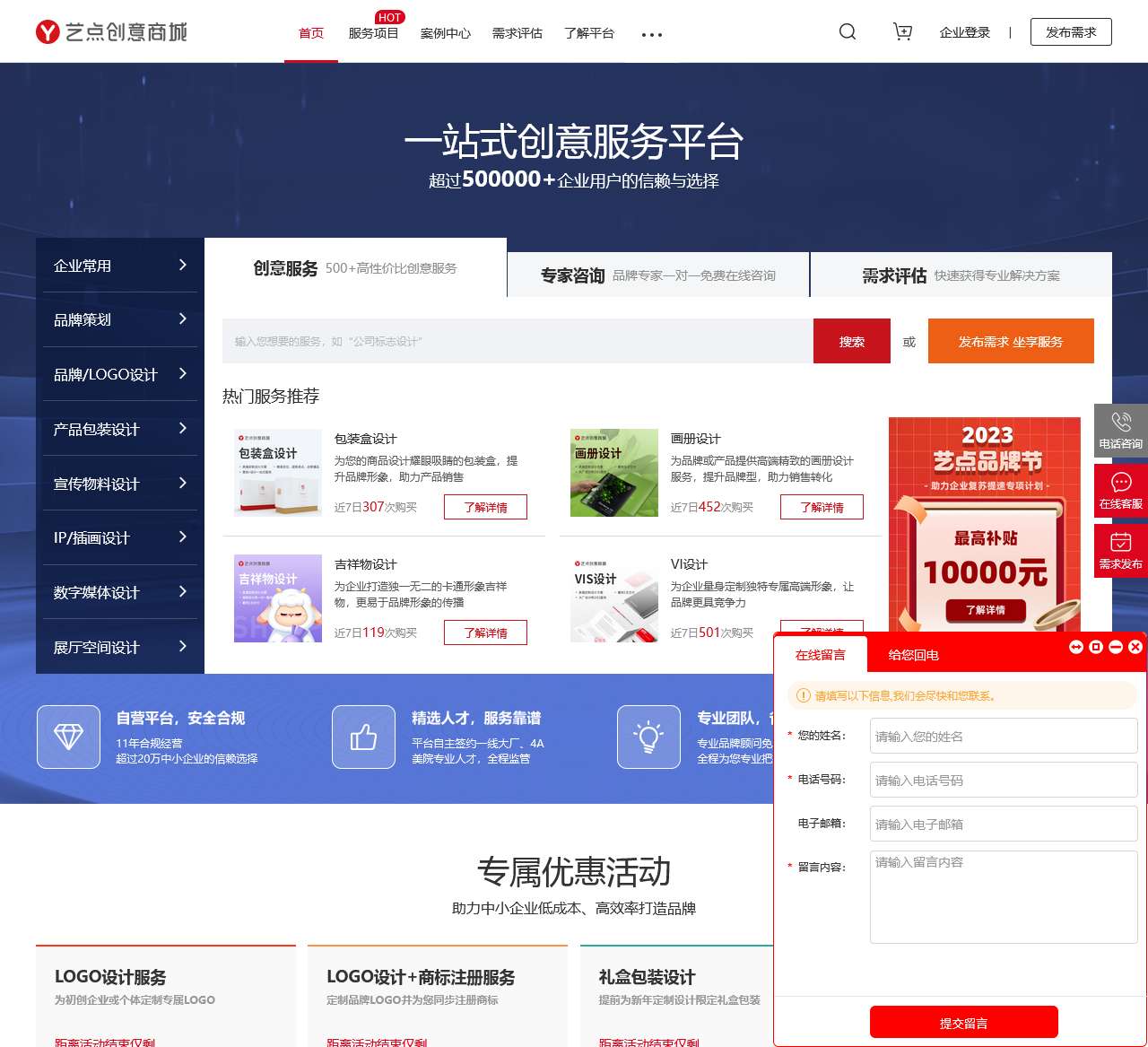Click the 发布需求 button in header

1071,32
